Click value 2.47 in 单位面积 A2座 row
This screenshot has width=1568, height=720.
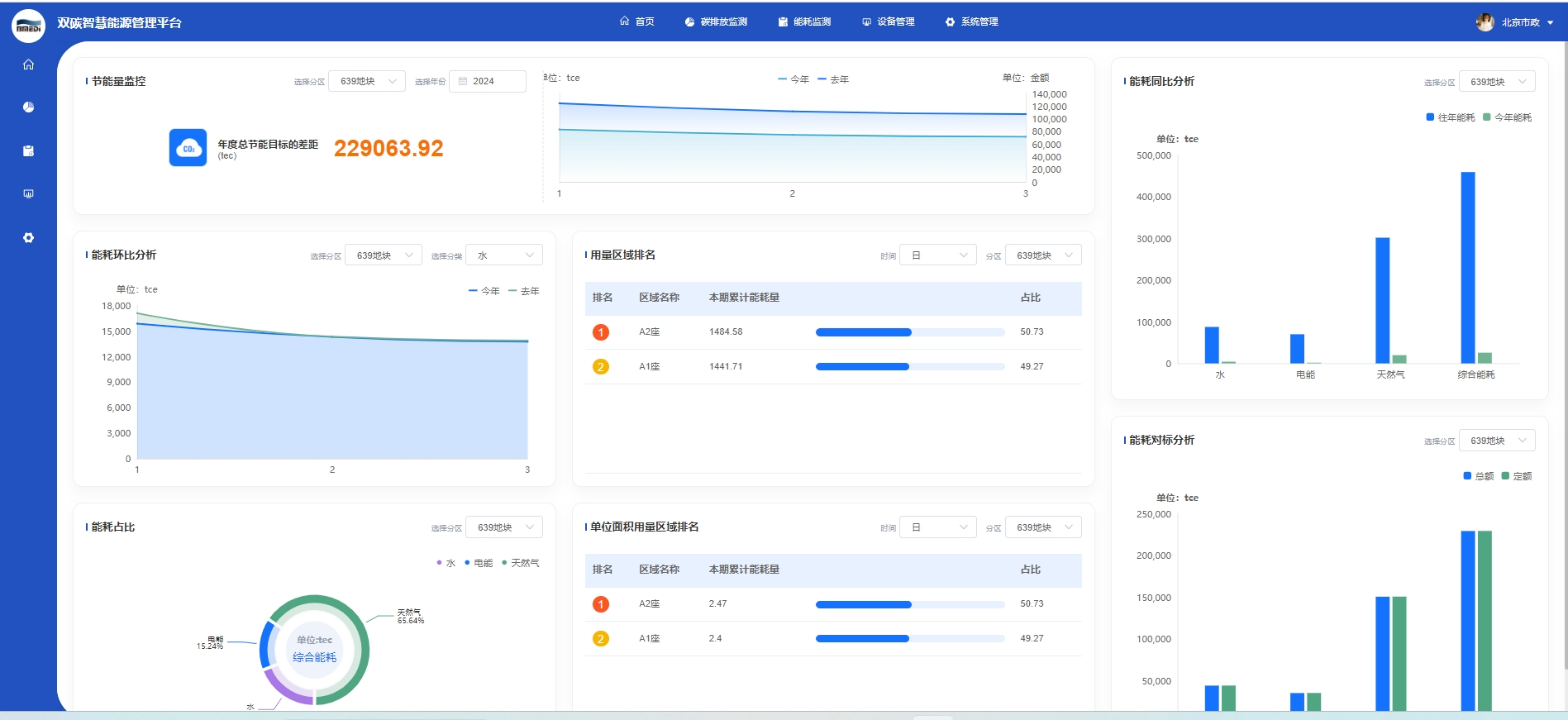coord(717,604)
